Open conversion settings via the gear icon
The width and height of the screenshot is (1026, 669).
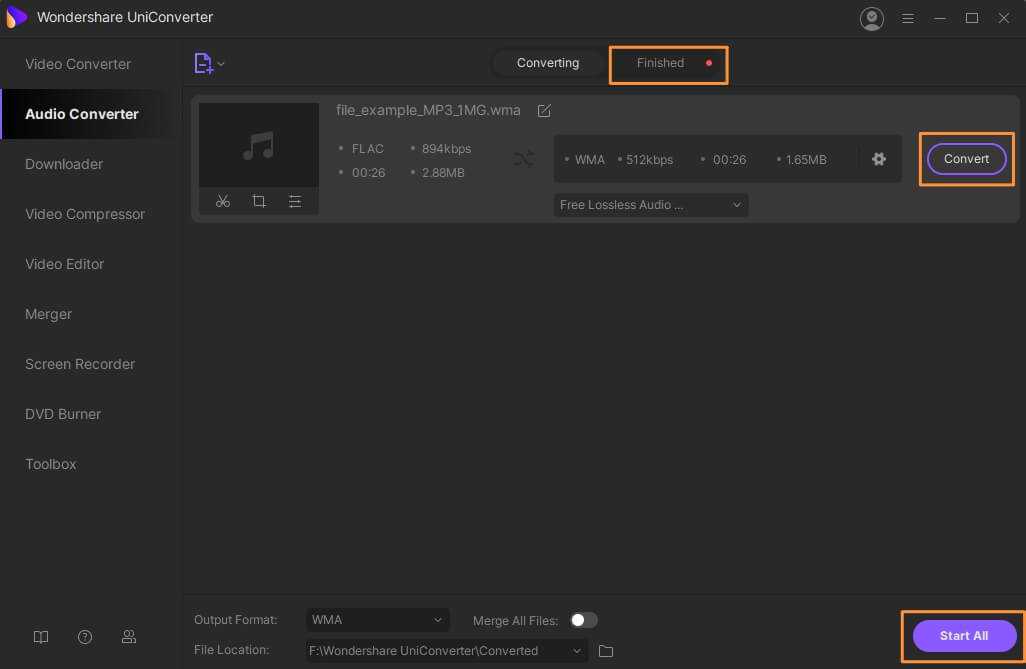878,159
